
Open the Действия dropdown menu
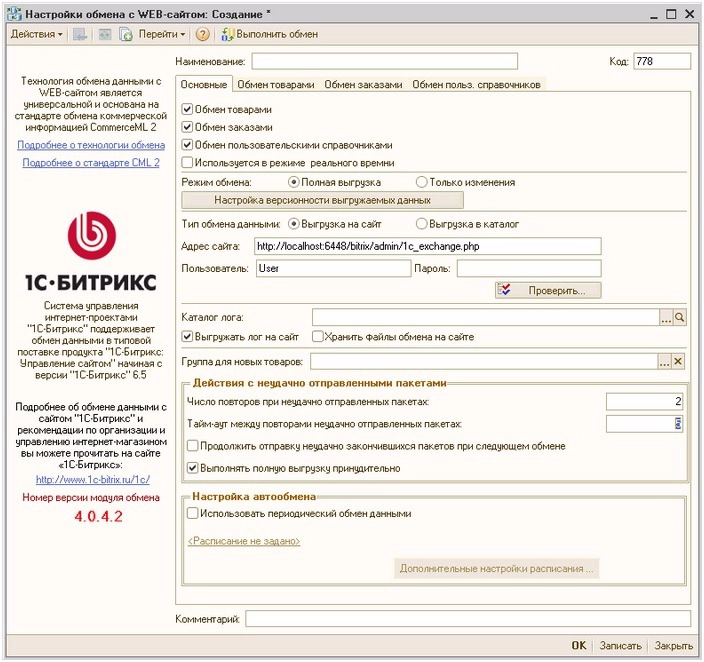[x=37, y=34]
